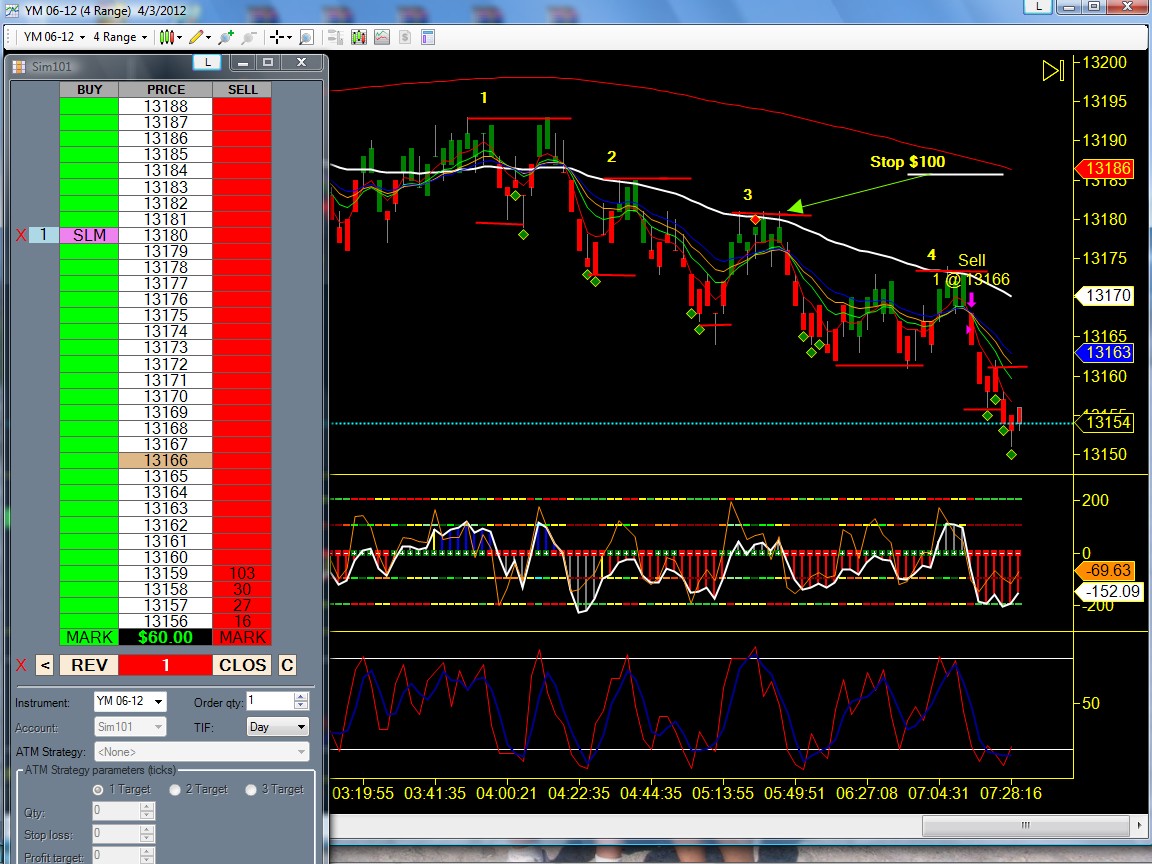Select the drawing tools pencil icon

click(196, 37)
